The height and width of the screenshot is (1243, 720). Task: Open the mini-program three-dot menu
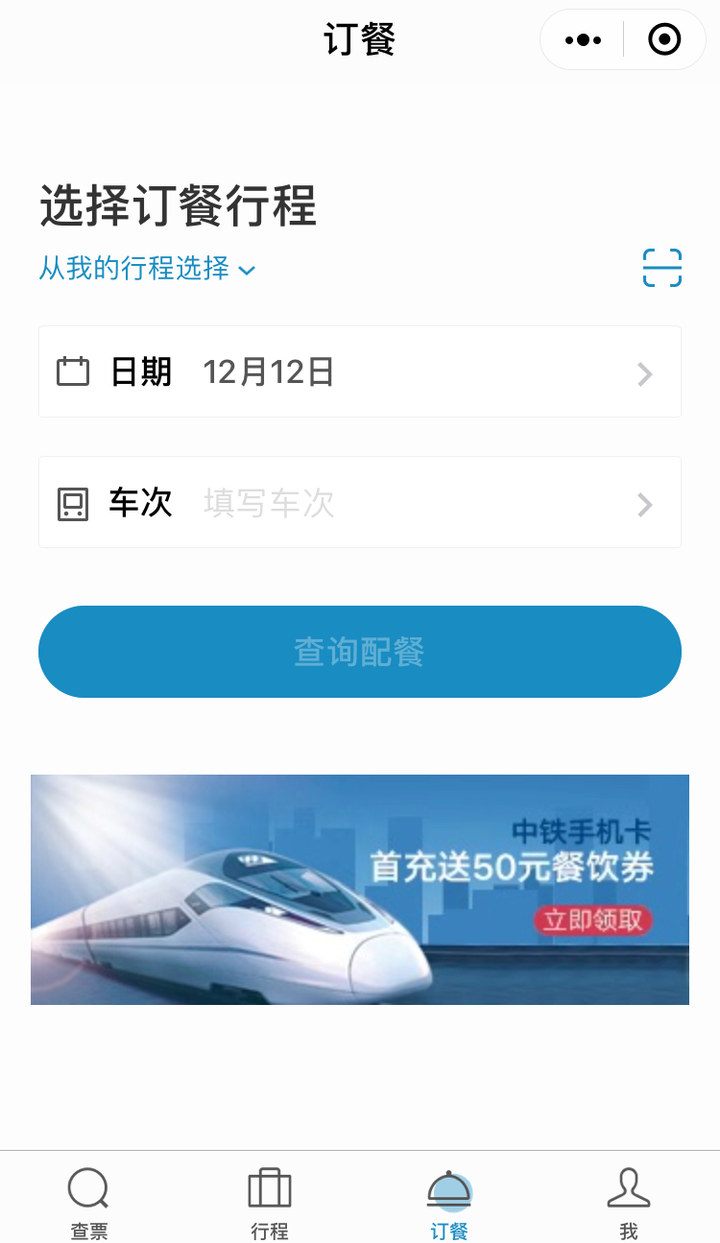click(583, 40)
